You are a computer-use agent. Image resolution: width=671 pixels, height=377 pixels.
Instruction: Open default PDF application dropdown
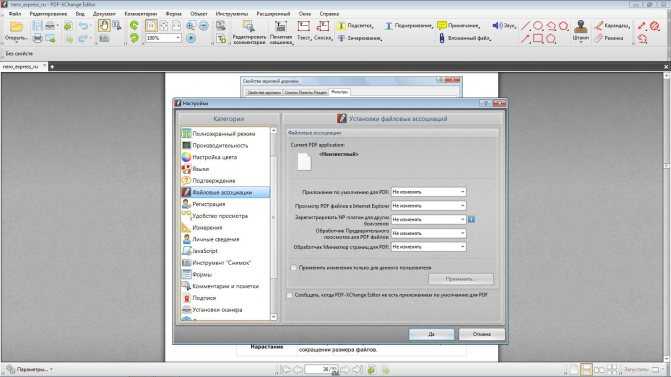point(428,192)
